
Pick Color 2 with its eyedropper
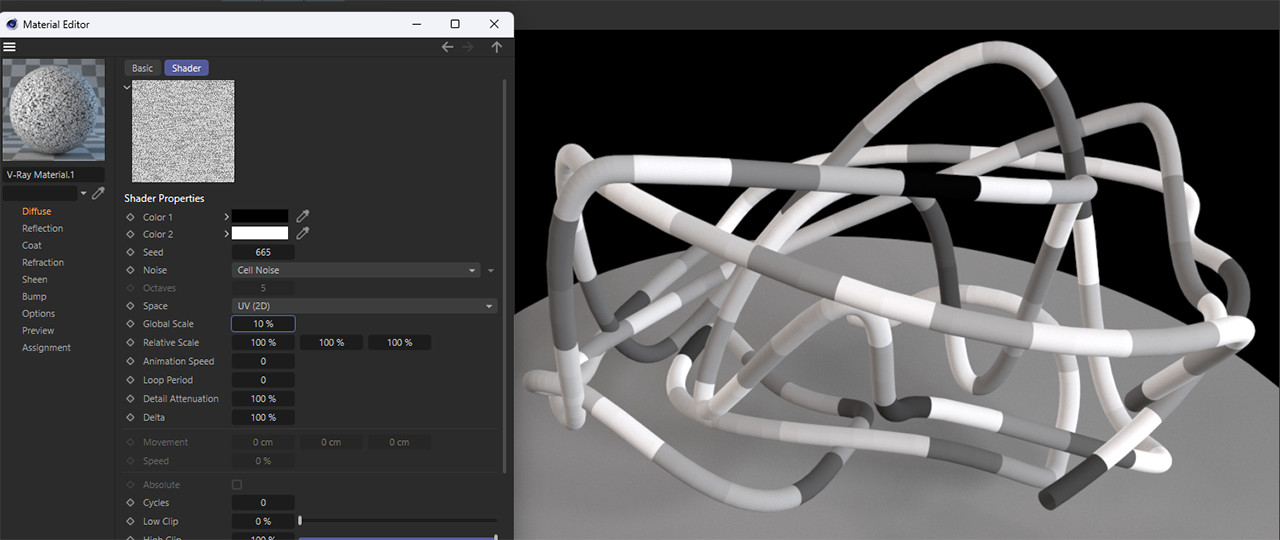303,234
